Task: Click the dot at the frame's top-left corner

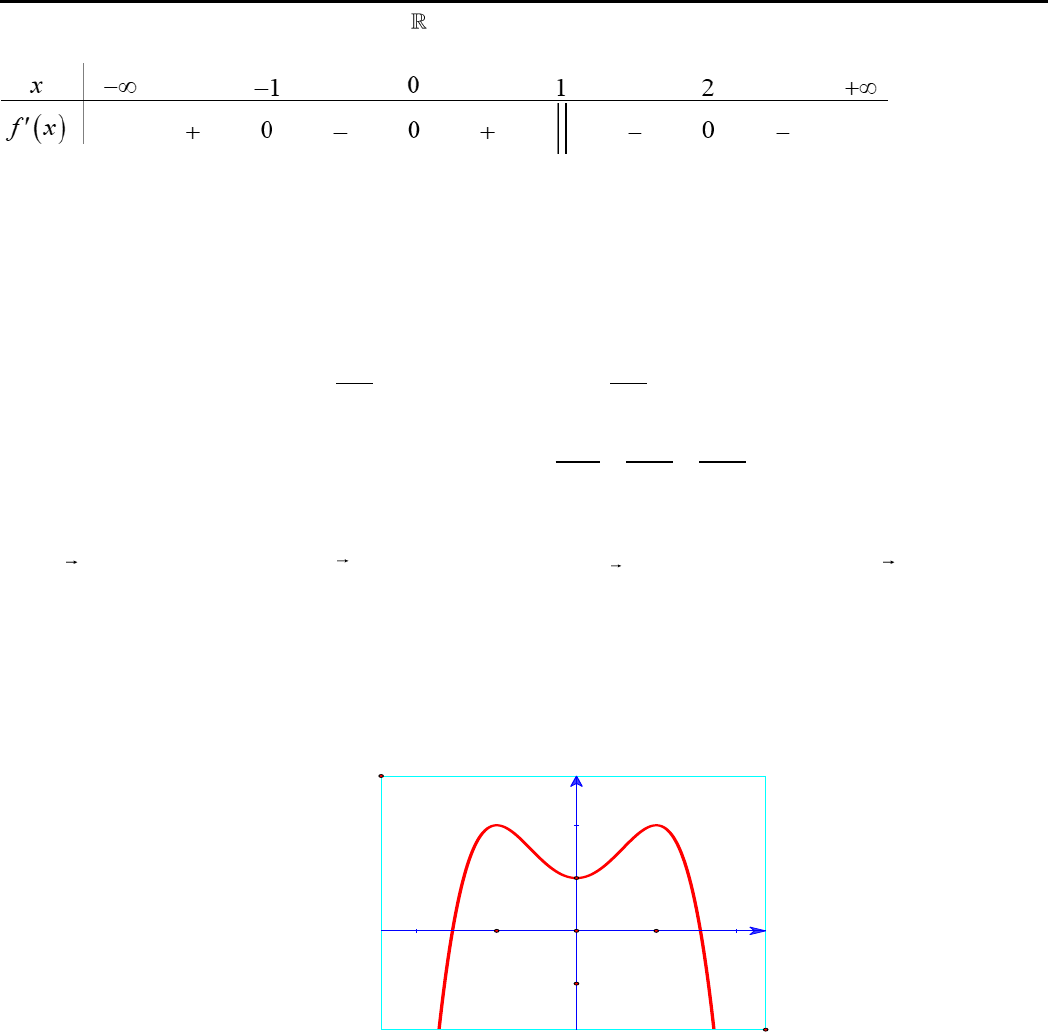Action: point(381,776)
